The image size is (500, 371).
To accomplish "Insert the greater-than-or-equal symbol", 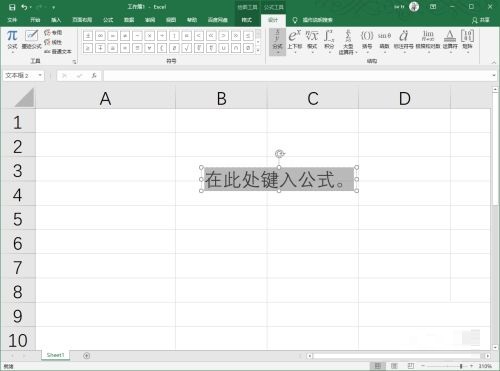I will (88, 48).
